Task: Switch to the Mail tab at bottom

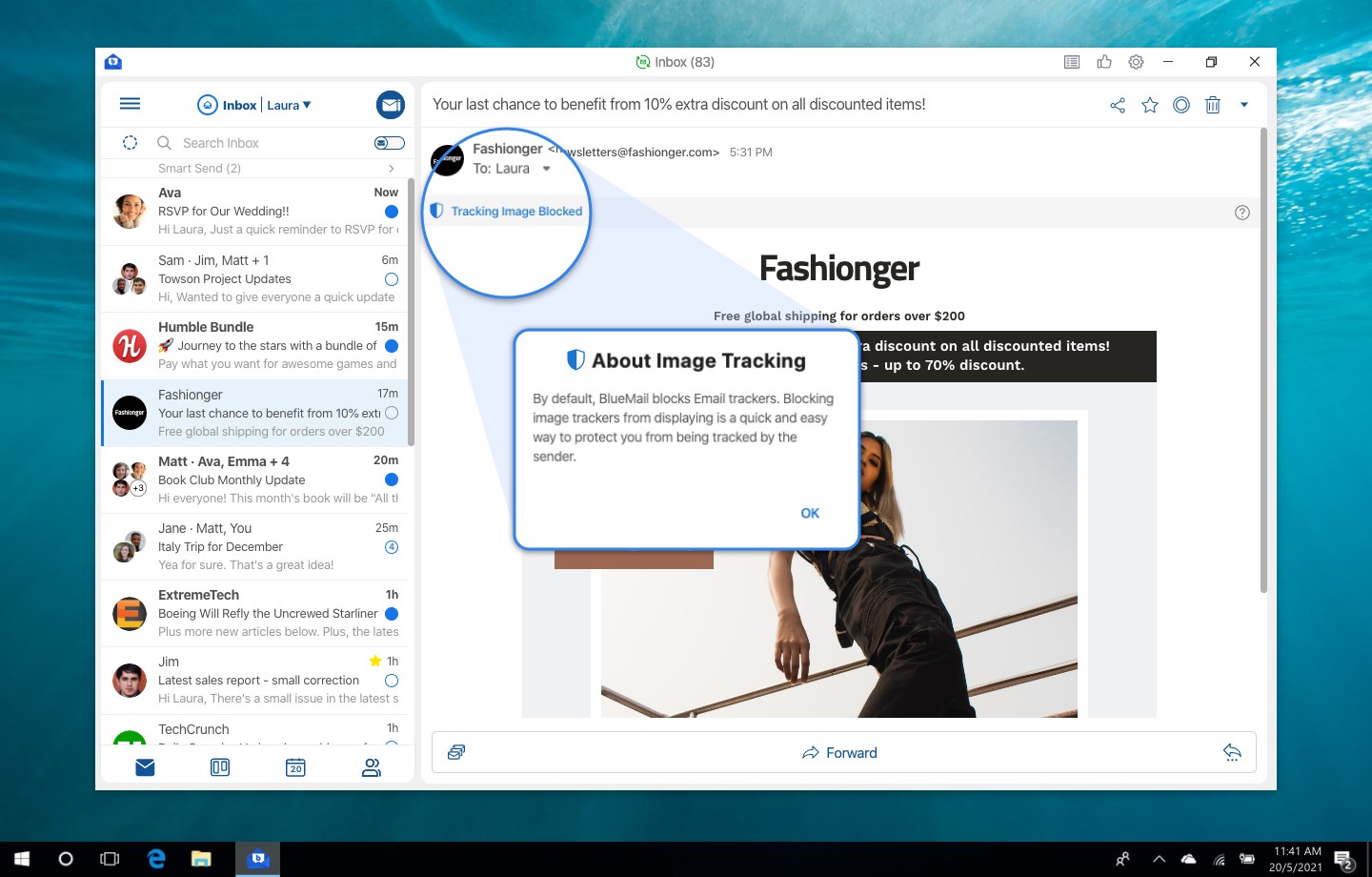Action: [x=145, y=767]
